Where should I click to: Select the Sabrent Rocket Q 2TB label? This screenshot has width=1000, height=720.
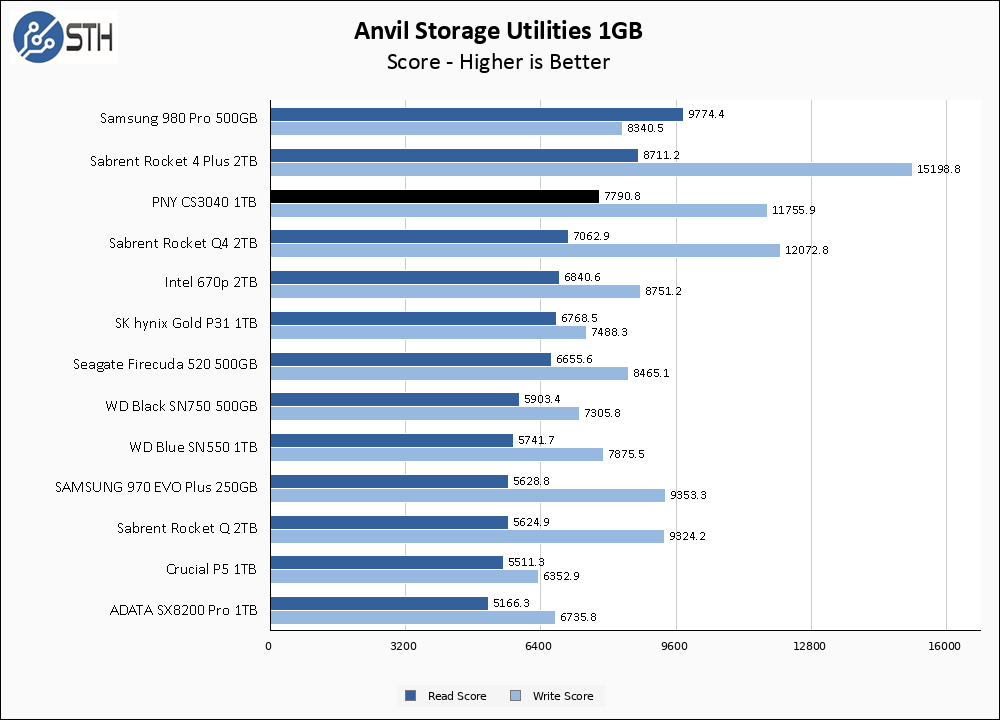tap(187, 528)
